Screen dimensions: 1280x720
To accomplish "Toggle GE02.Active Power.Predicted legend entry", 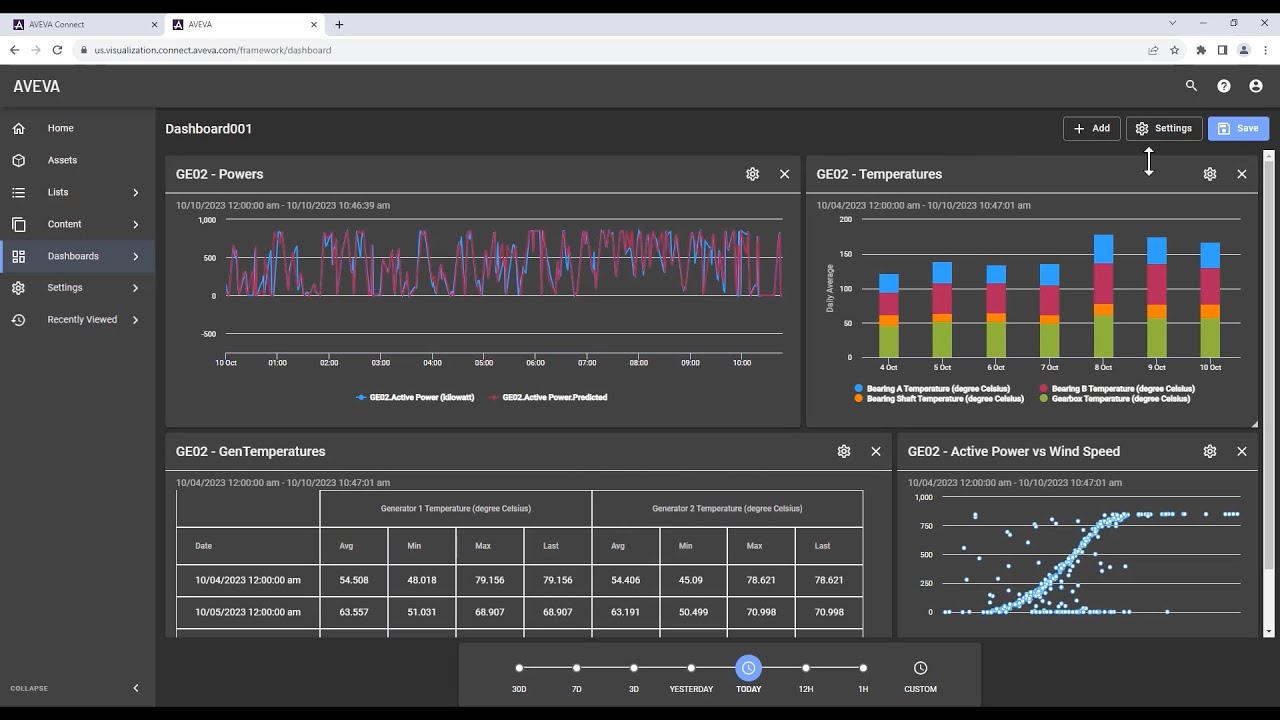I will pyautogui.click(x=548, y=397).
